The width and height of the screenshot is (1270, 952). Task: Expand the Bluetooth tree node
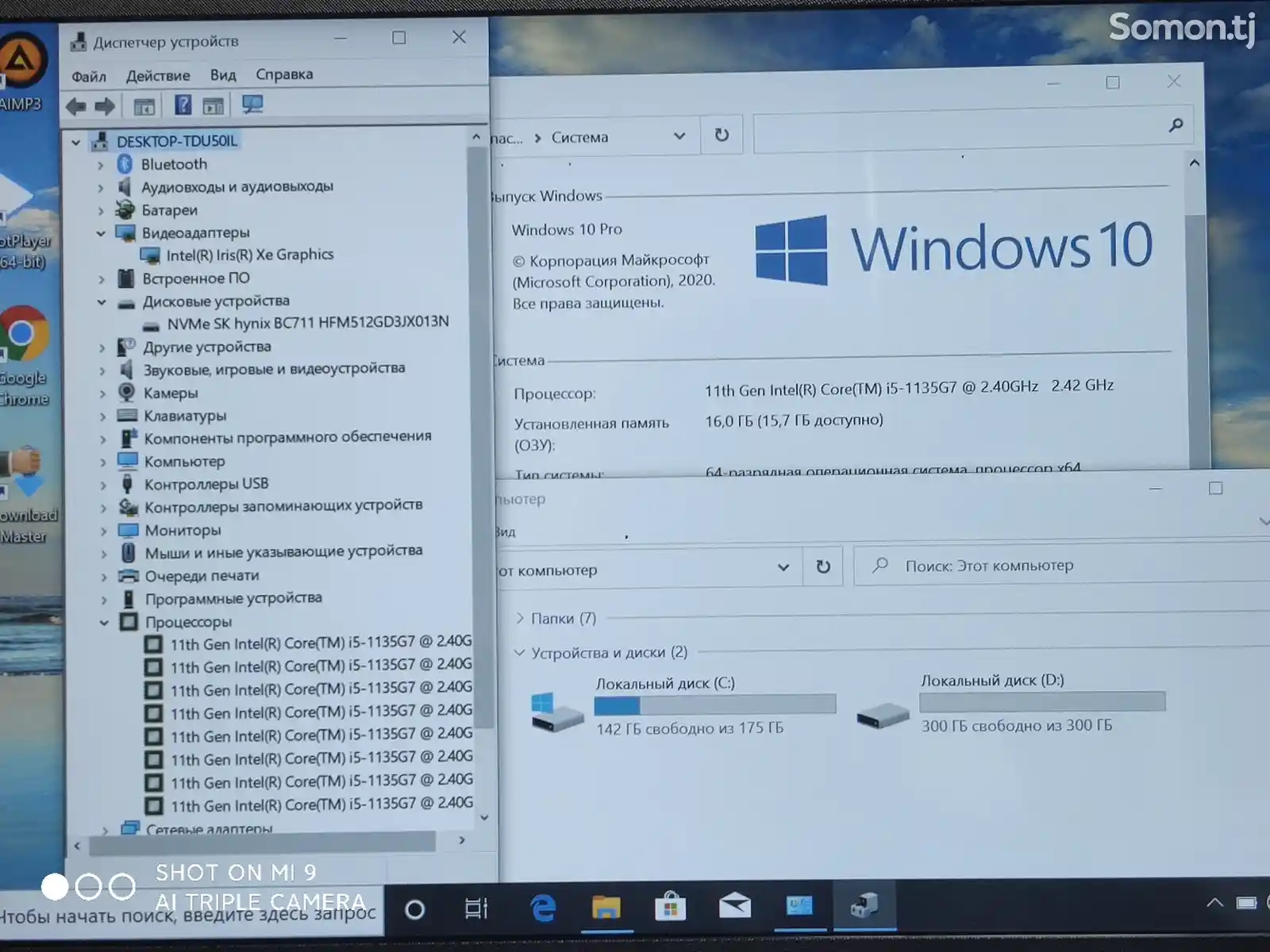100,165
